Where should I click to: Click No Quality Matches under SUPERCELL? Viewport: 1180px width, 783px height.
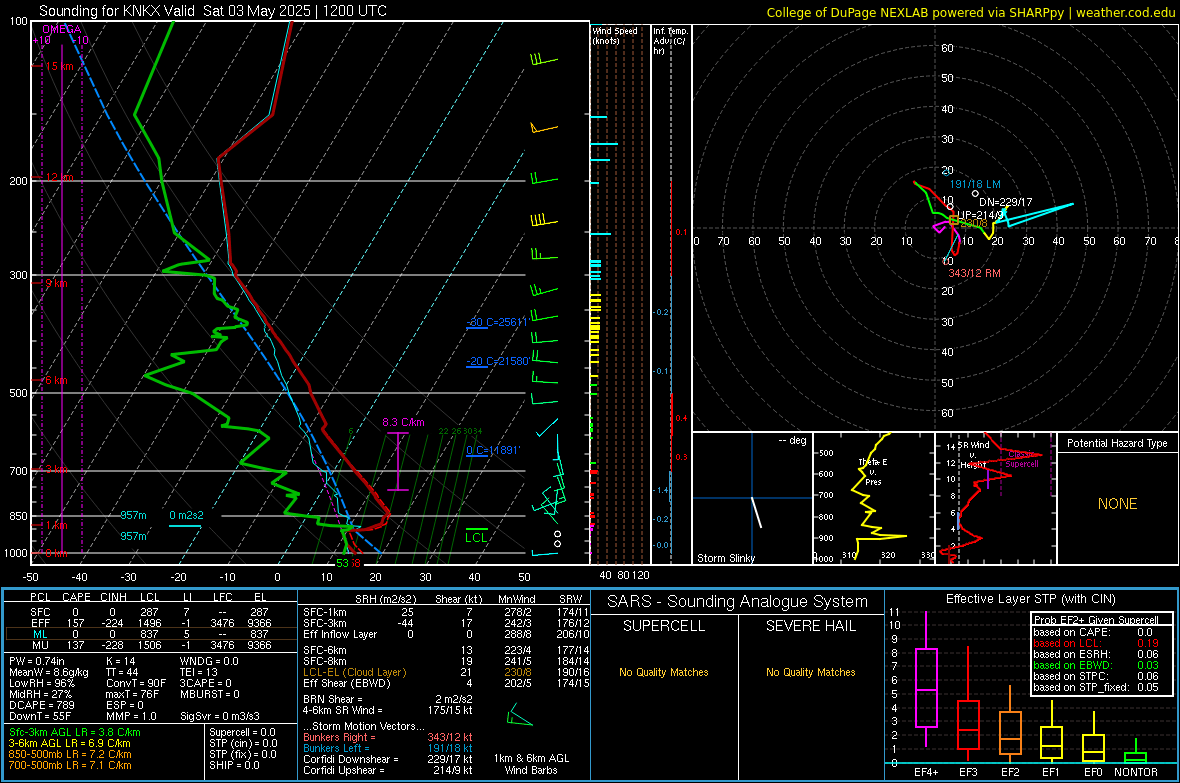tap(664, 672)
